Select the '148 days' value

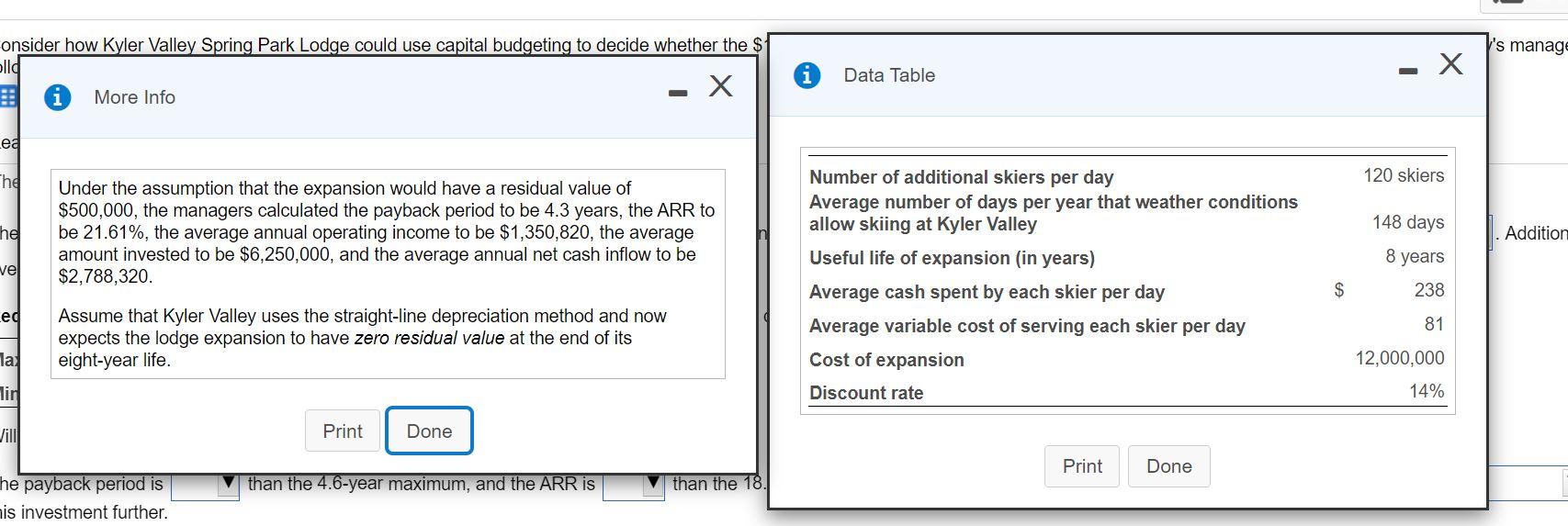tap(1408, 222)
